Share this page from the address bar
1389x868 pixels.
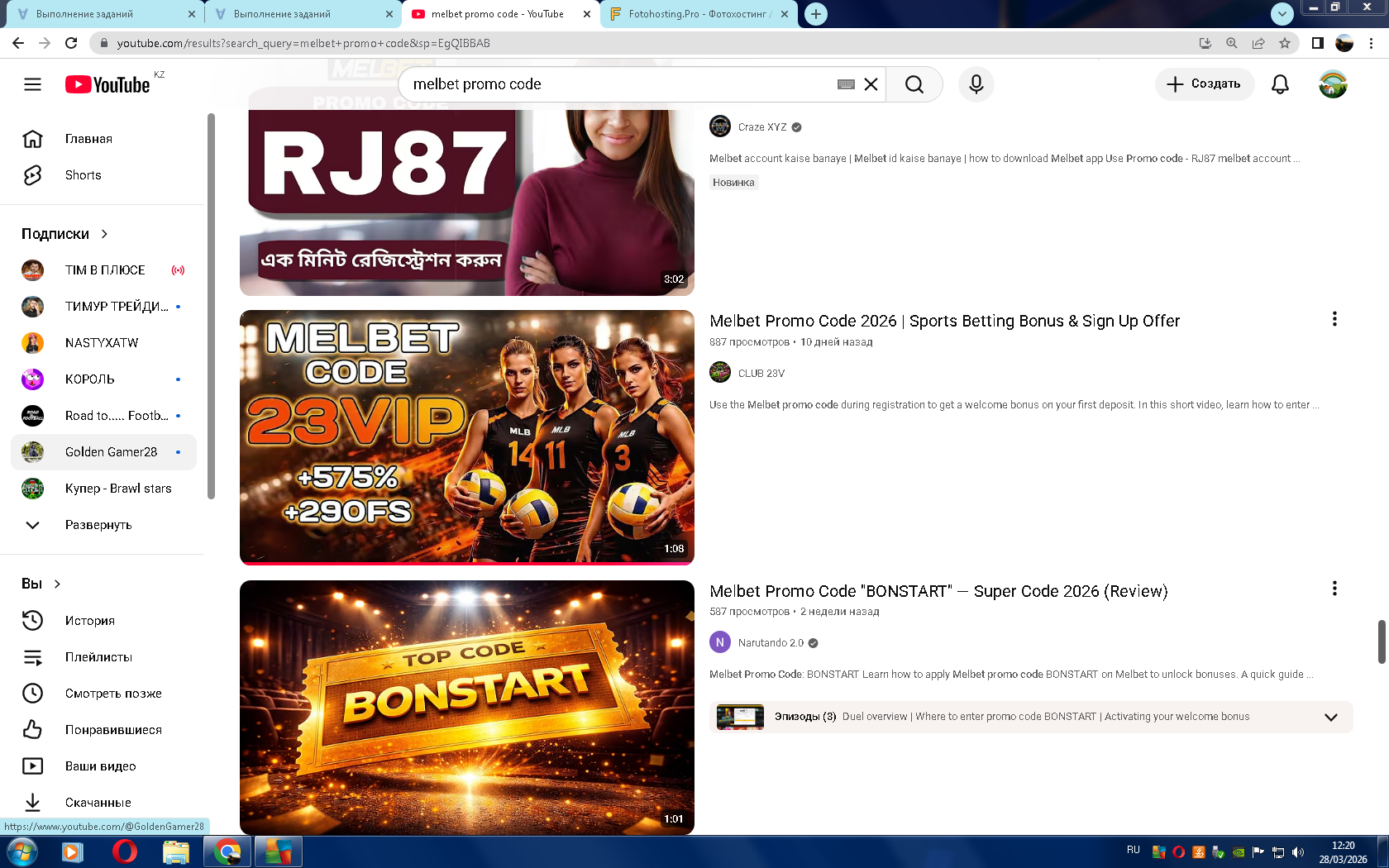[1258, 43]
